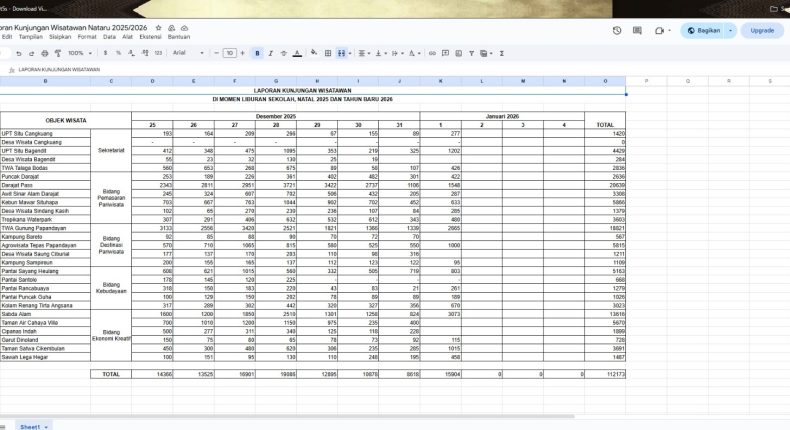Click the borders icon
The height and width of the screenshot is (430, 790).
pos(327,53)
